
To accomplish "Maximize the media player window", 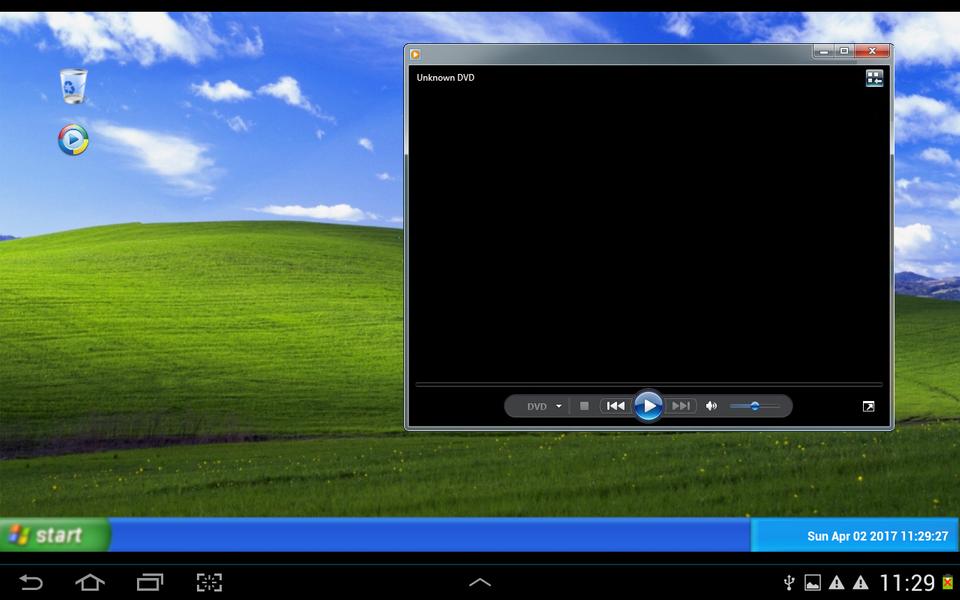I will click(x=844, y=51).
